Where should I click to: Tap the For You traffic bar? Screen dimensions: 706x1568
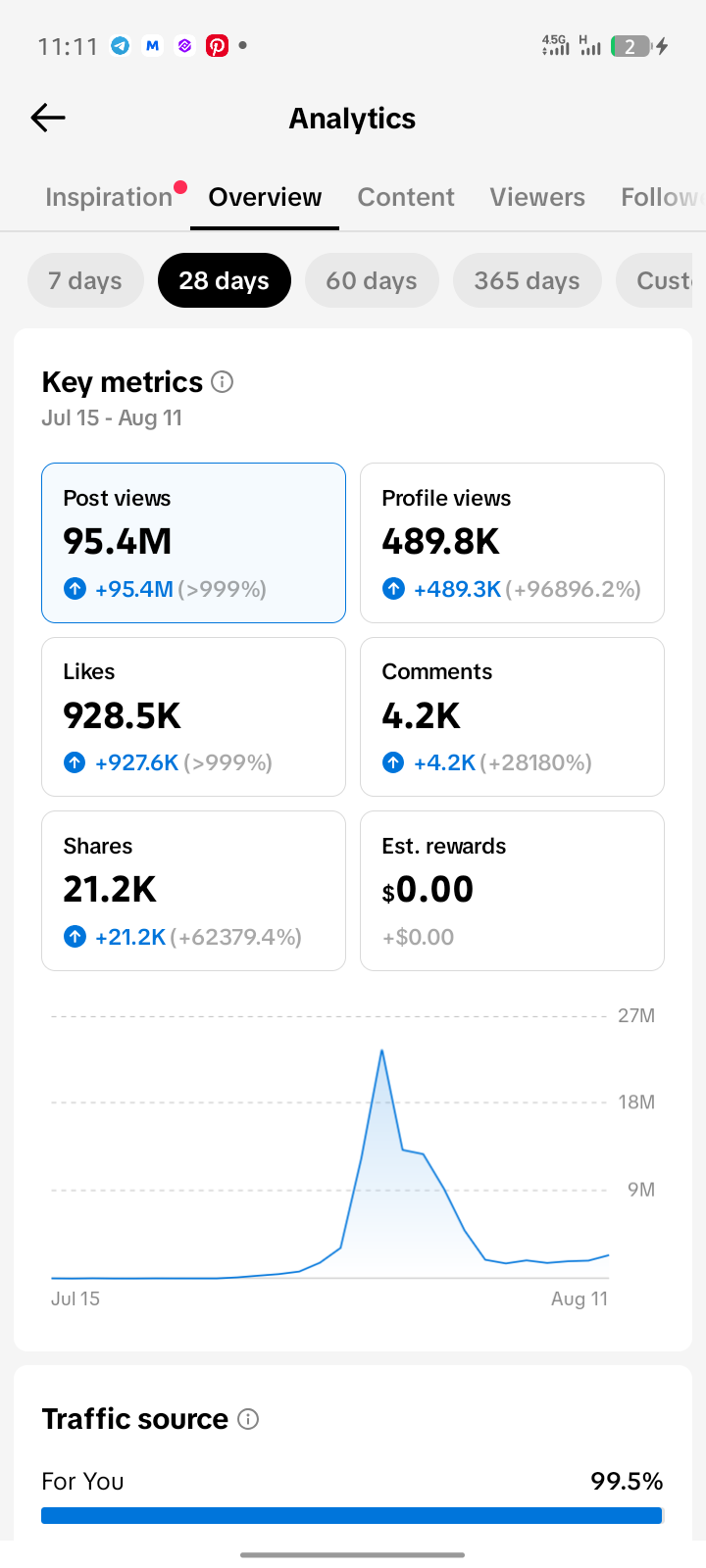[352, 1515]
